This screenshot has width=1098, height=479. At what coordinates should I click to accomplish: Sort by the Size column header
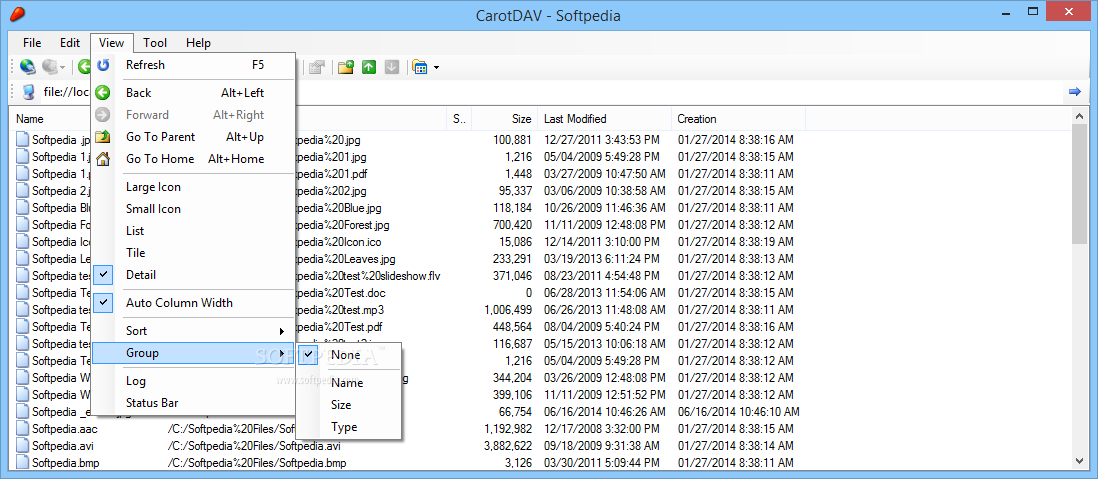coord(504,119)
